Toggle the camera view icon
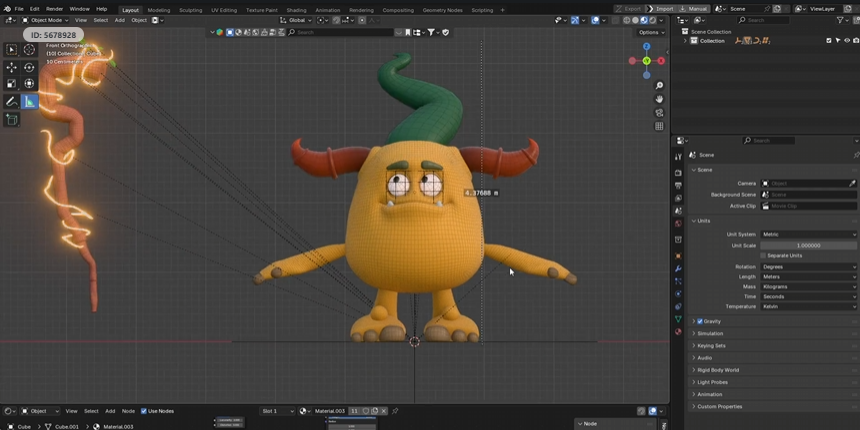Viewport: 860px width, 430px height. [659, 113]
